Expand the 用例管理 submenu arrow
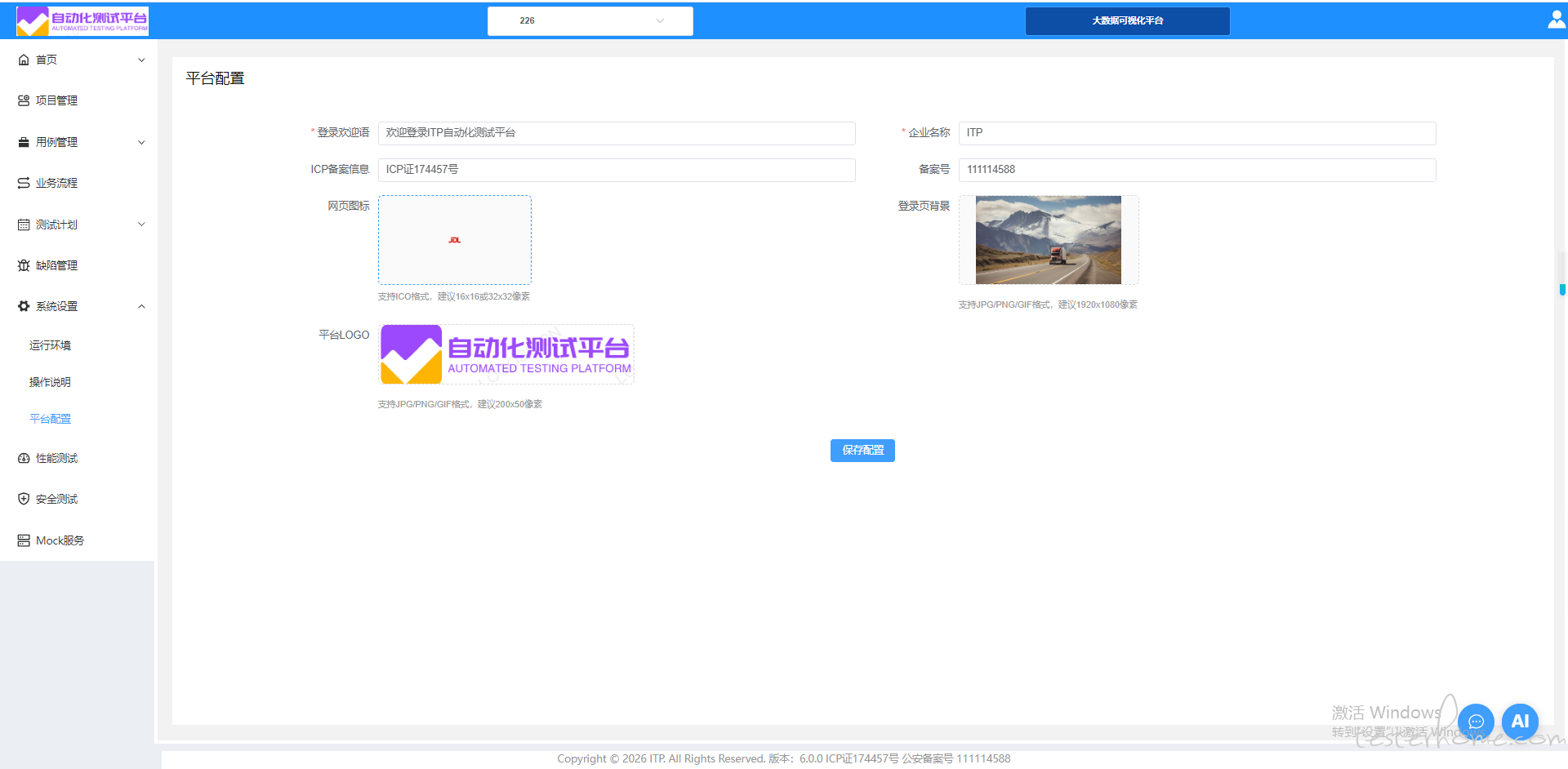Screen dimensions: 1568x769 [x=141, y=142]
